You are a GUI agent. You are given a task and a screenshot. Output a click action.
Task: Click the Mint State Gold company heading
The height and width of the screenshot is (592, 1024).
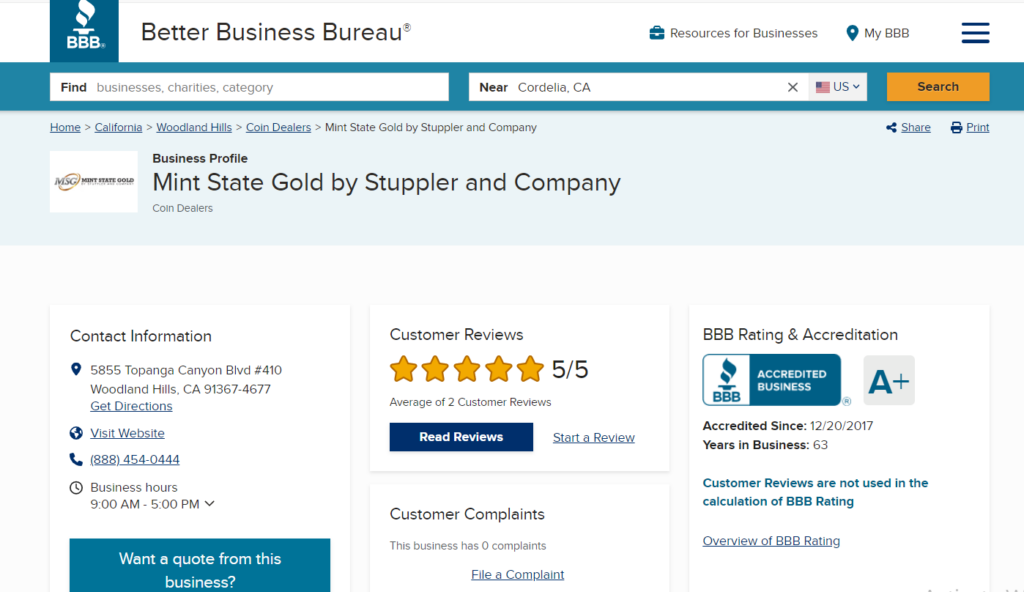387,182
